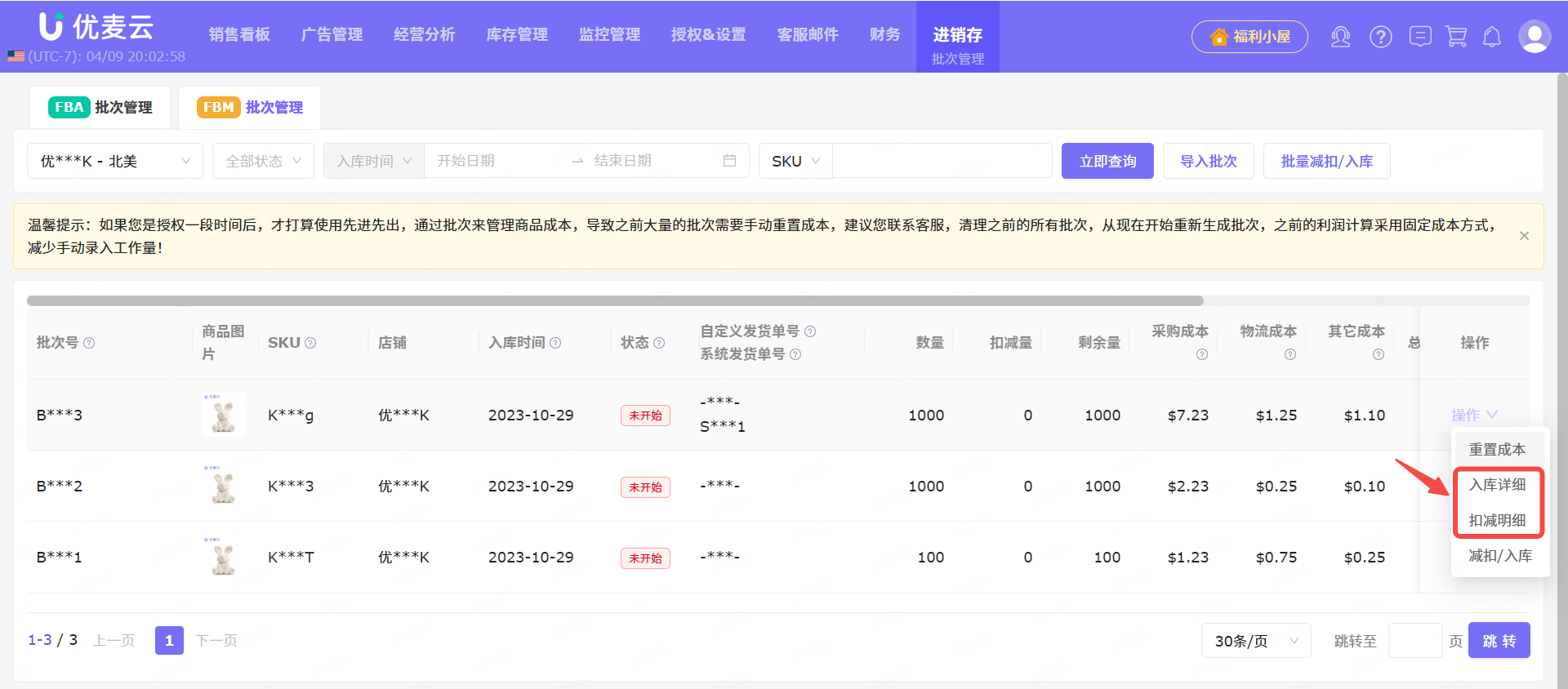Click the user avatar icon
1568x689 pixels.
1534,37
